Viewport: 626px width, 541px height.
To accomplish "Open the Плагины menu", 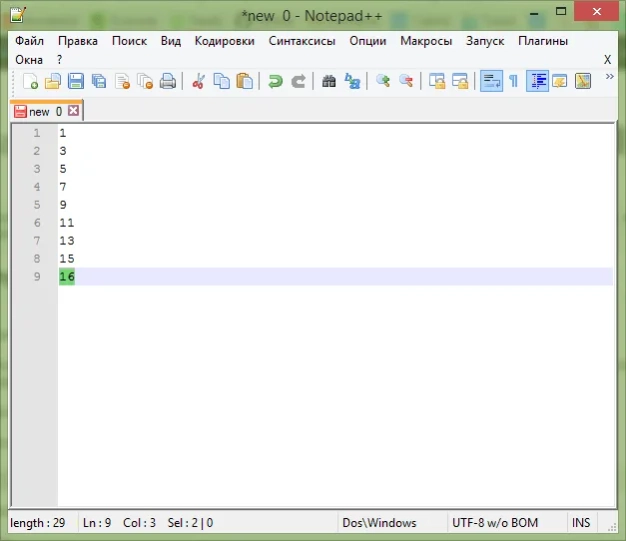I will 543,41.
